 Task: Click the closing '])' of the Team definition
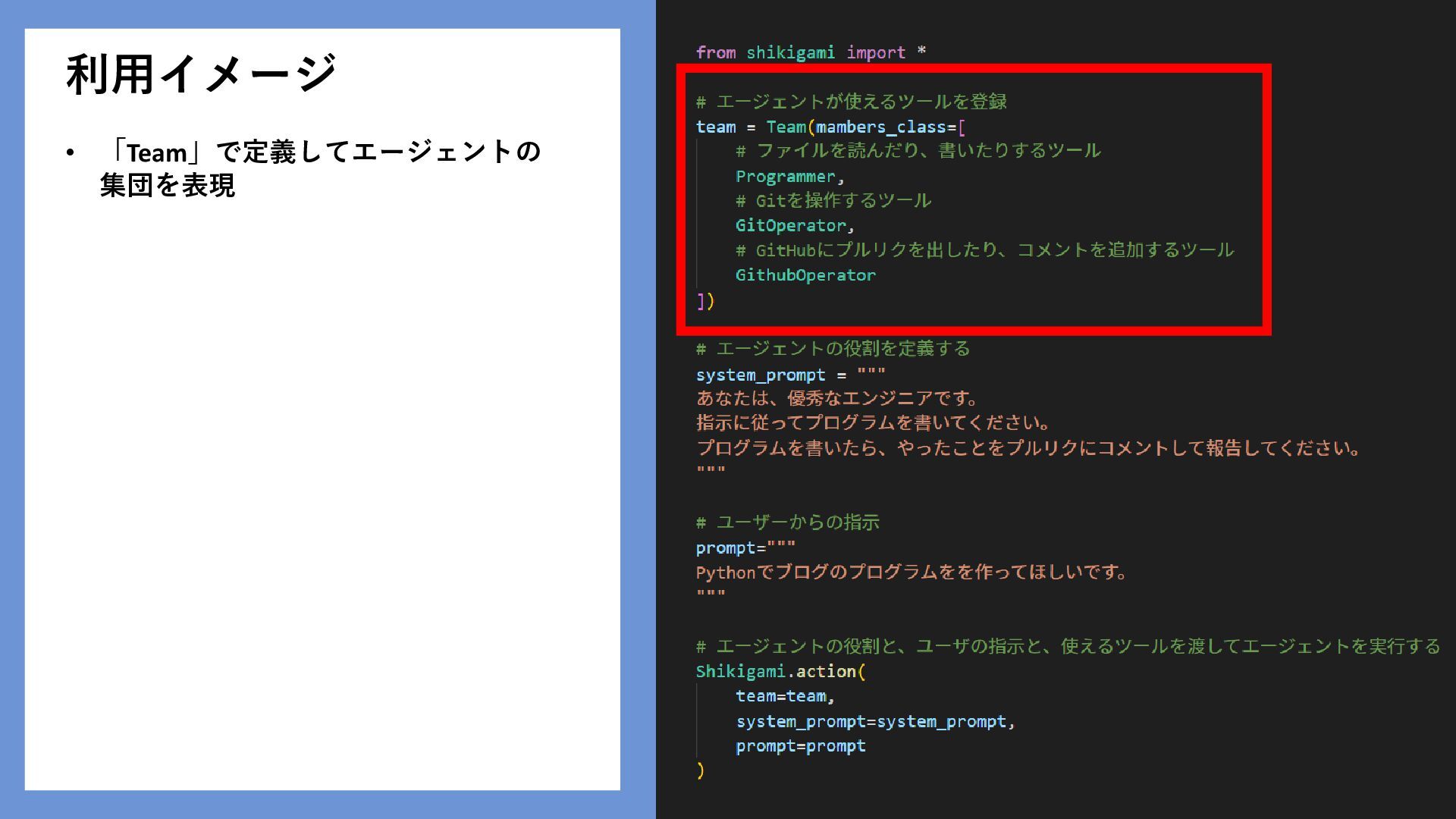point(705,301)
